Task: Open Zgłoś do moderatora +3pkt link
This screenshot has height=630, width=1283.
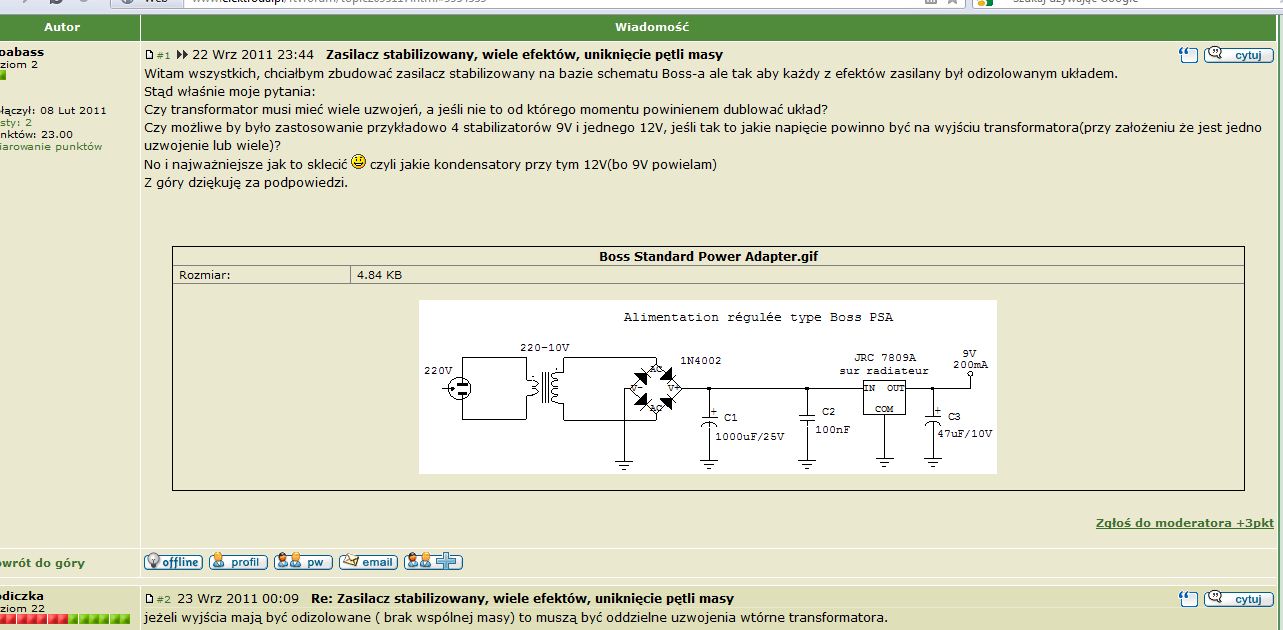Action: coord(1184,522)
